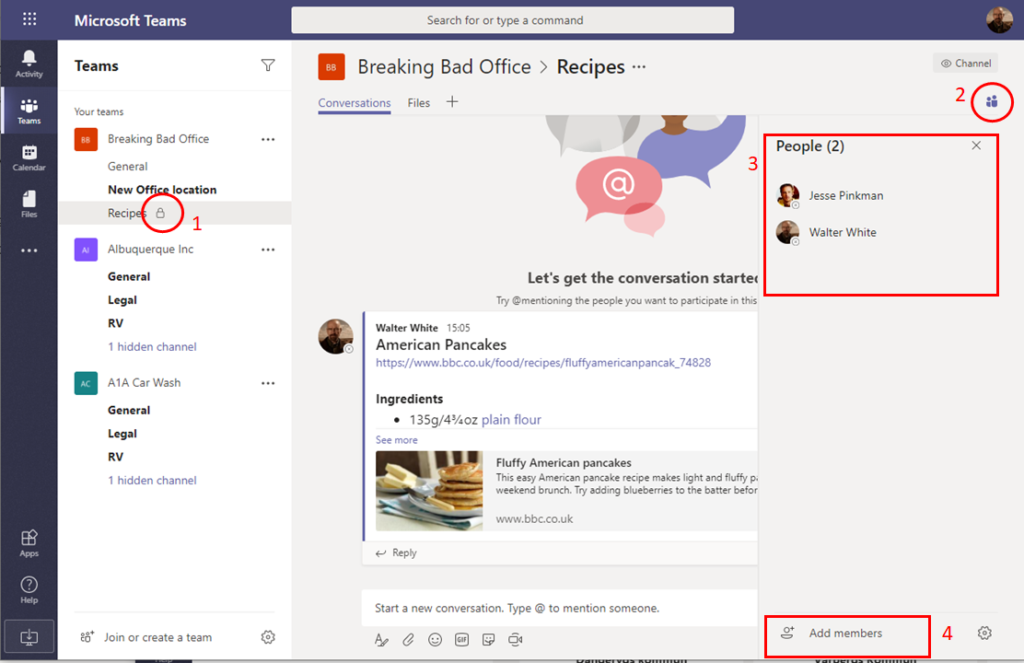Switch to the Files tab
This screenshot has width=1024, height=663.
[419, 103]
